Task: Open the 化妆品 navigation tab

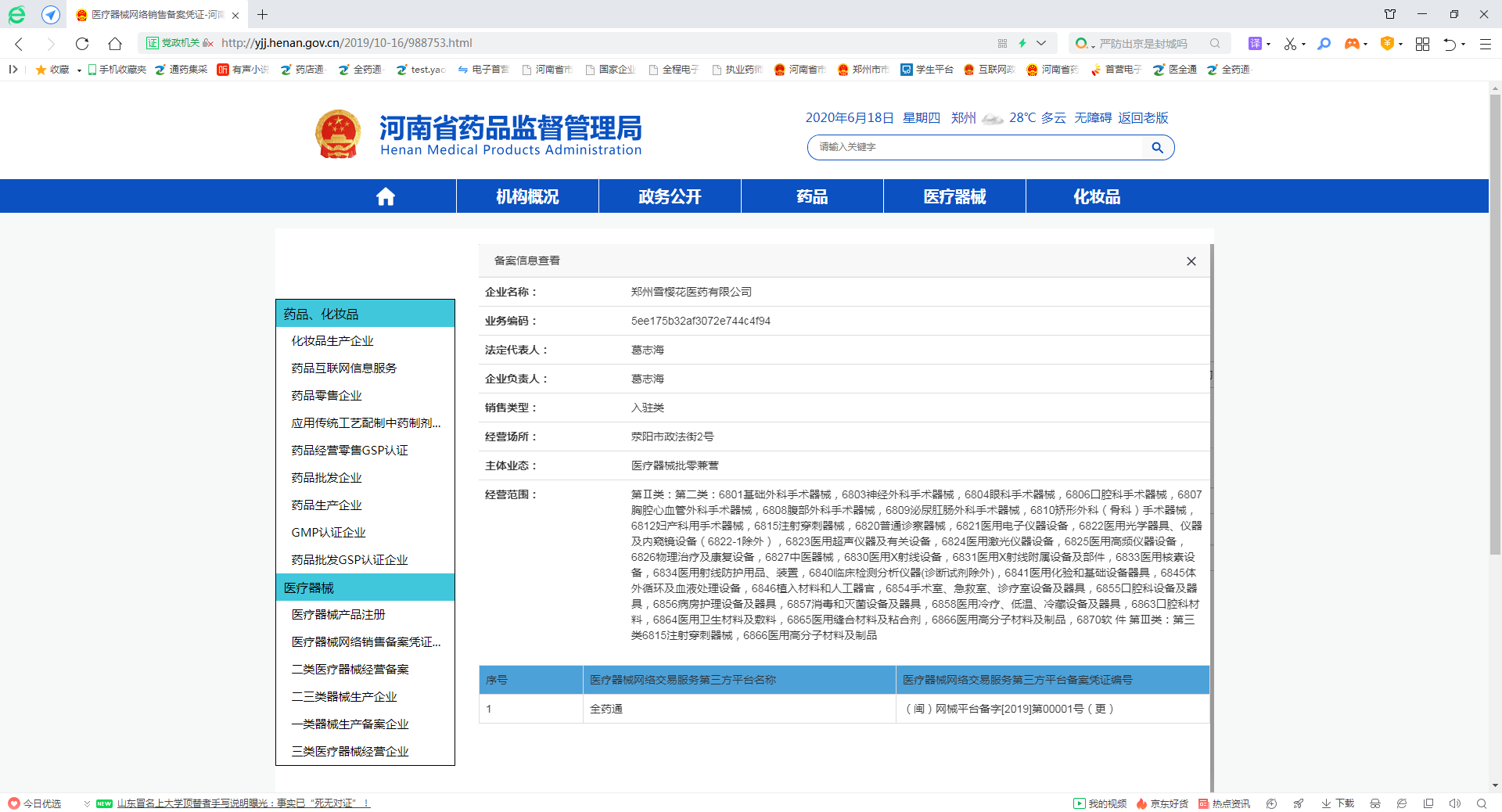Action: 1097,196
